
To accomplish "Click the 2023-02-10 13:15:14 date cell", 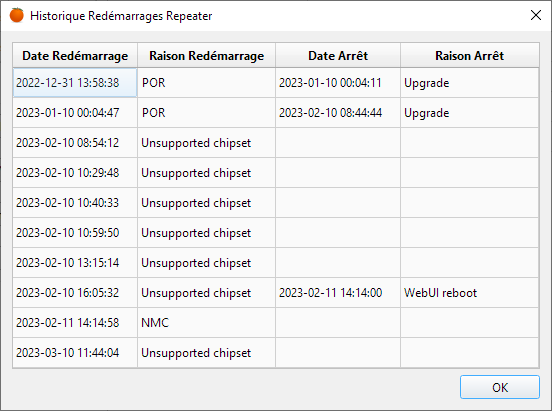I will (75, 263).
